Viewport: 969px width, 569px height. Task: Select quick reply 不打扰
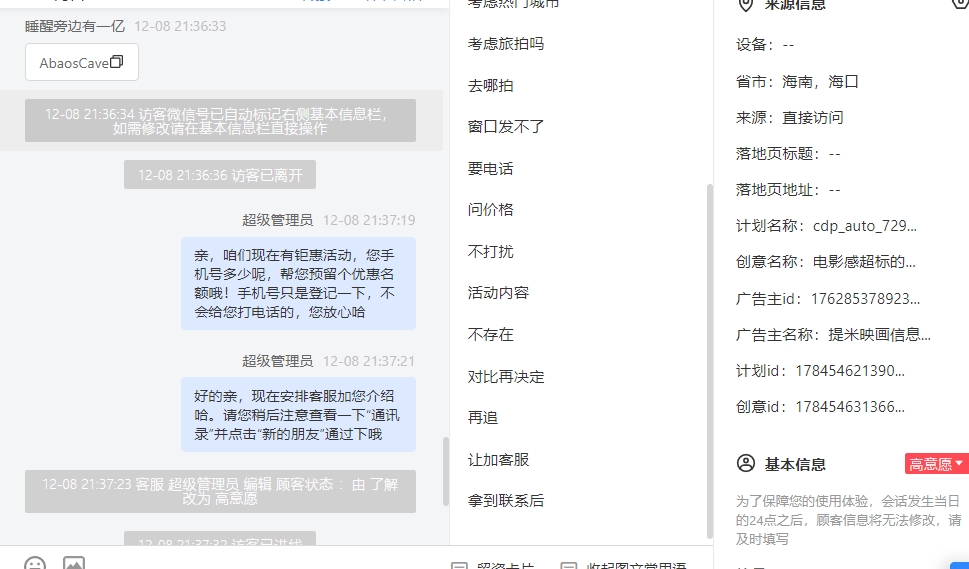coord(490,251)
